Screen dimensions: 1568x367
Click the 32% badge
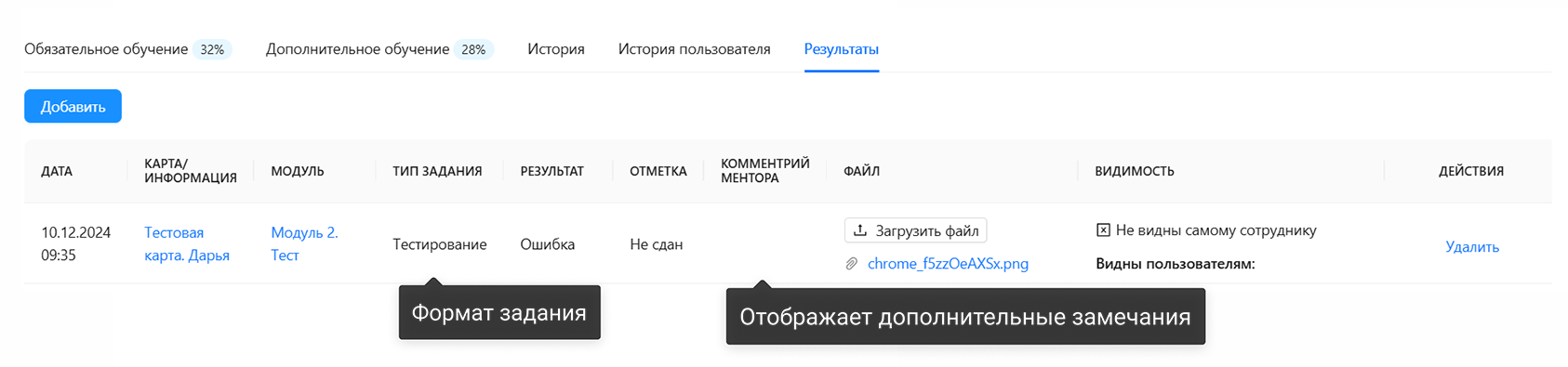pyautogui.click(x=212, y=49)
